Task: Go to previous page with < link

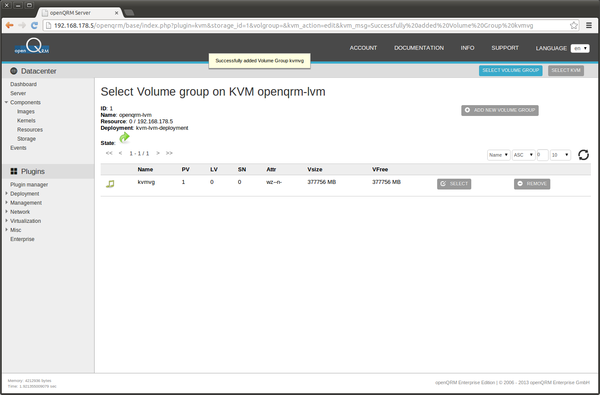Action: (x=120, y=153)
